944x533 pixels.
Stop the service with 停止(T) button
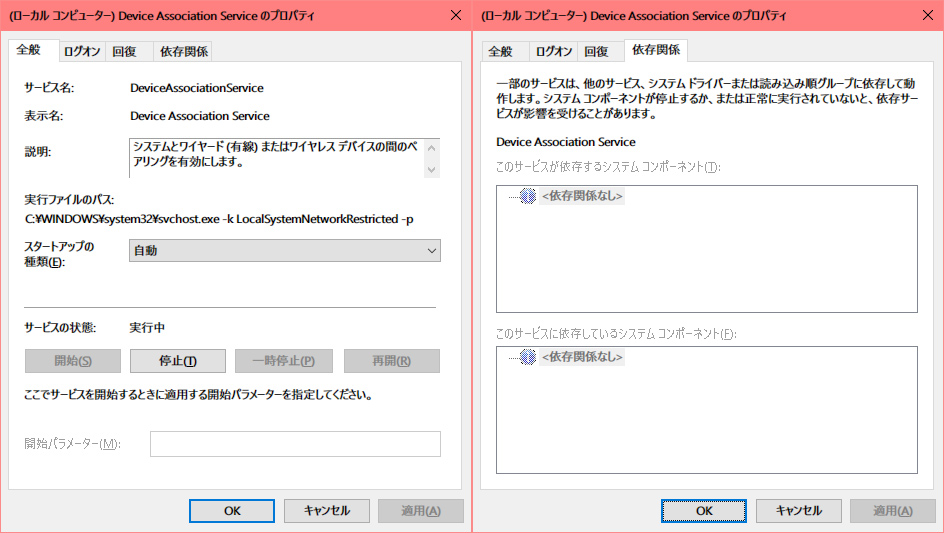178,361
